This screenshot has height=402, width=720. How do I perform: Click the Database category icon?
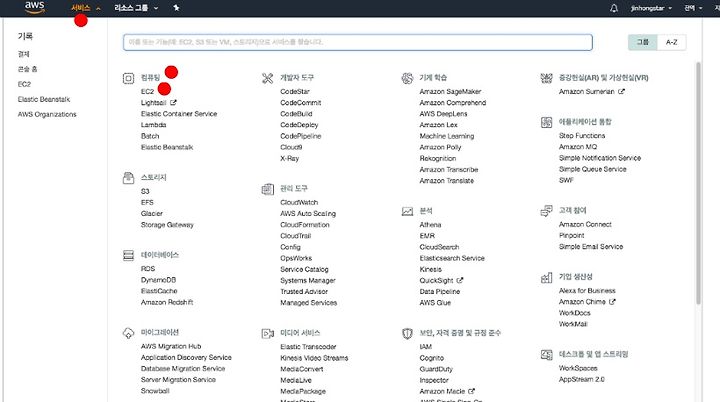point(129,255)
